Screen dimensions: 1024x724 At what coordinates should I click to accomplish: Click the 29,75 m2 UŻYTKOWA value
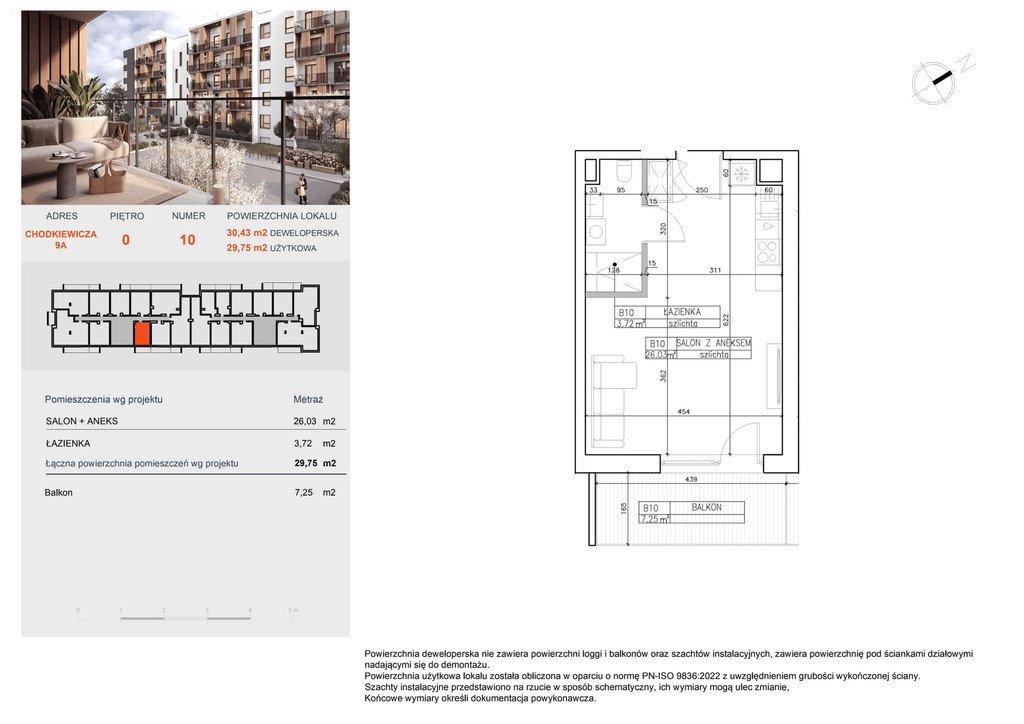coord(271,247)
